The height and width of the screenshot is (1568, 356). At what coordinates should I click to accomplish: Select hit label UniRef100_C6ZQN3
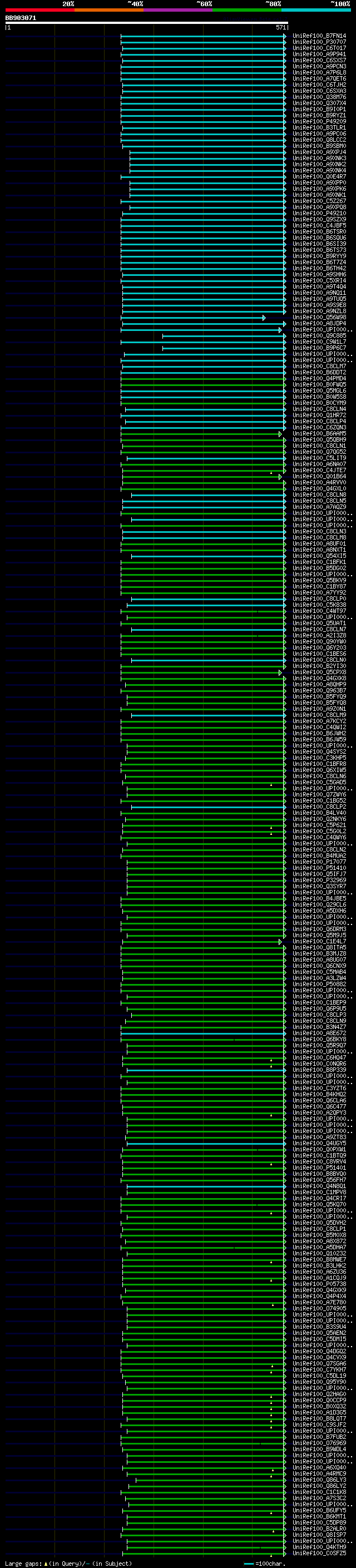click(x=319, y=427)
